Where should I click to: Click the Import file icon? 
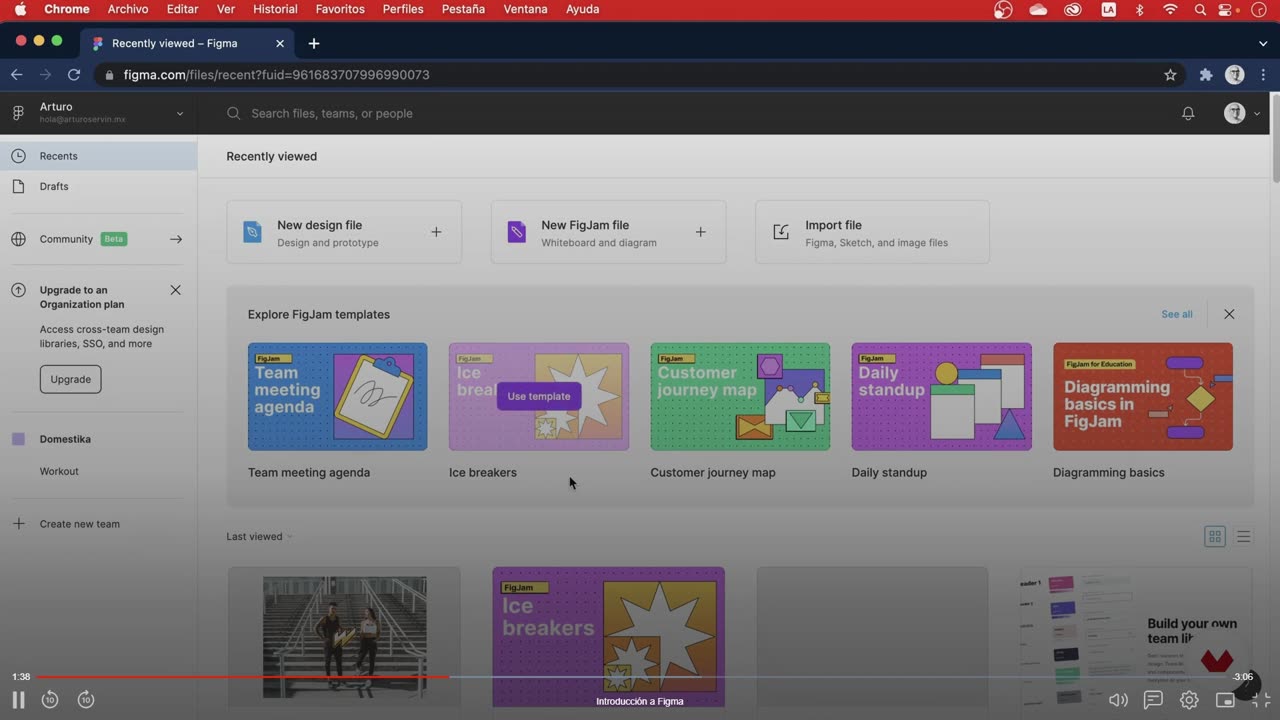(781, 232)
